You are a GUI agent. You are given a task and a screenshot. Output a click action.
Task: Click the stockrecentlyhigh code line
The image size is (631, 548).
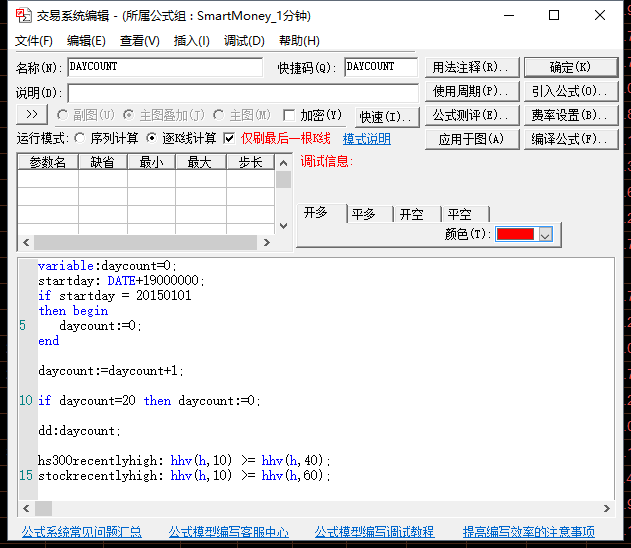click(184, 476)
